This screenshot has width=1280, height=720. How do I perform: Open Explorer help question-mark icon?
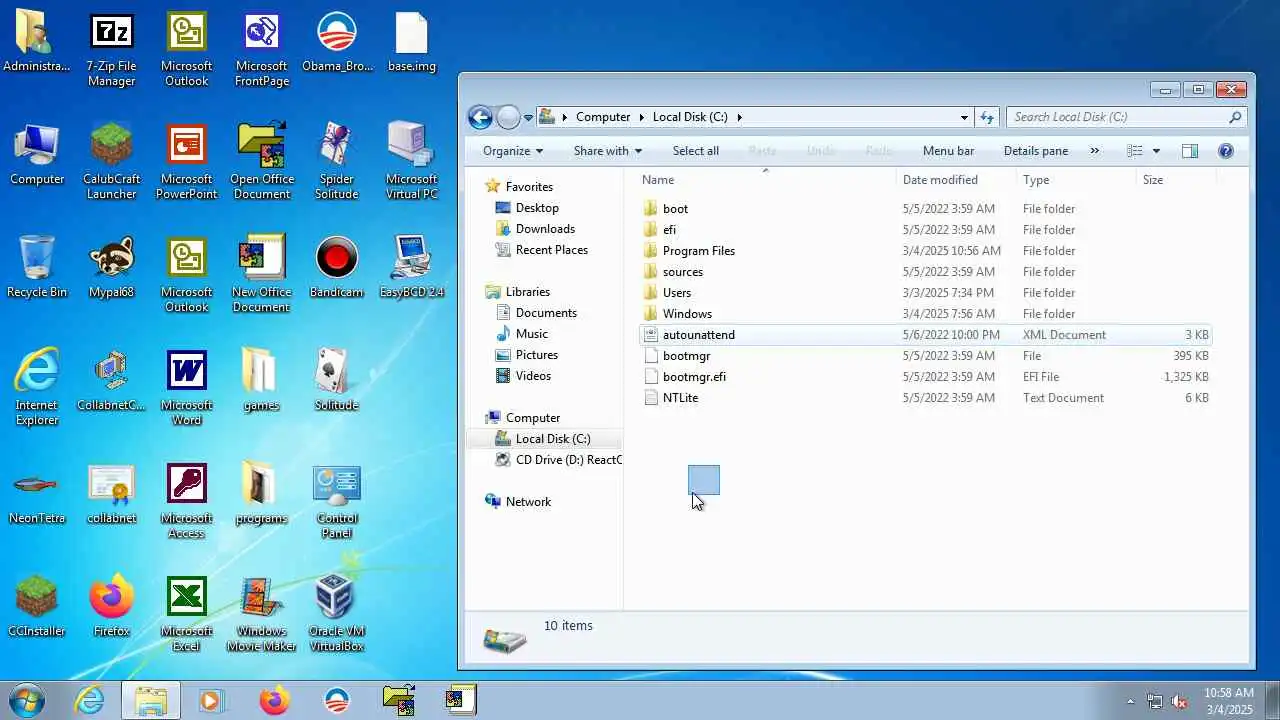click(1226, 151)
